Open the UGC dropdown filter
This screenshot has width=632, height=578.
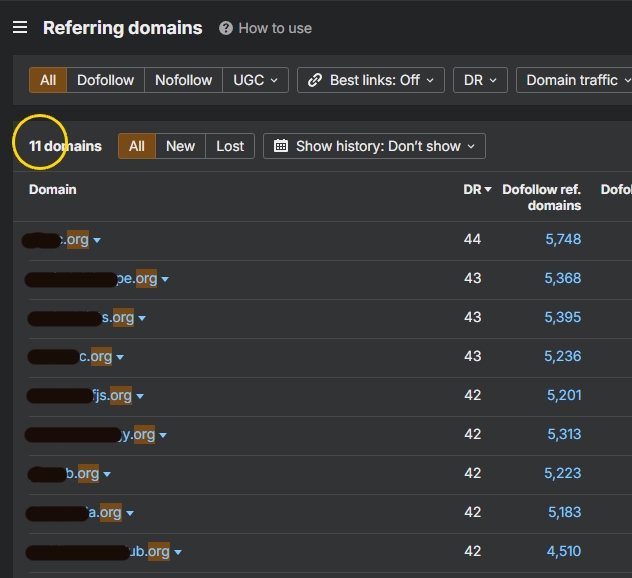tap(256, 80)
